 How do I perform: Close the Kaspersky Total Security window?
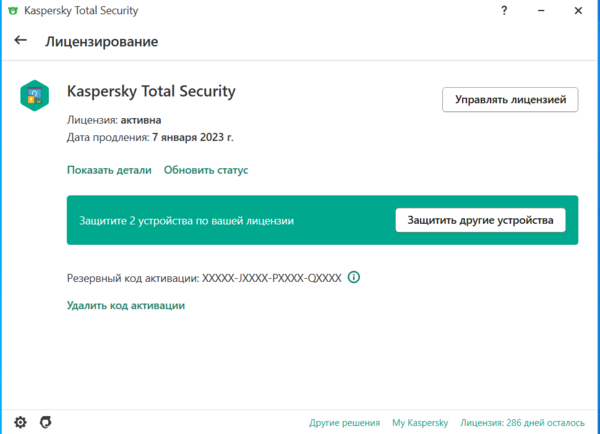[580, 11]
